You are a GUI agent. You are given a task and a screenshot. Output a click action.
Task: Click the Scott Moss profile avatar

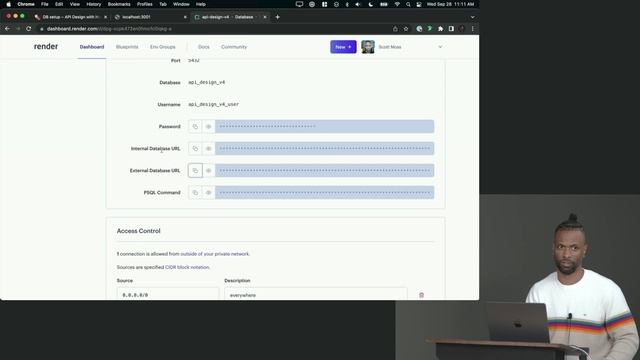(368, 47)
